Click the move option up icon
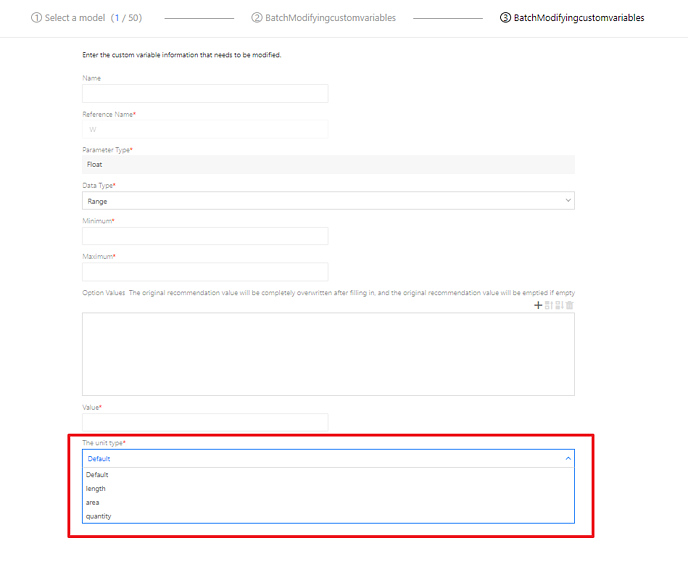Screen dimensions: 688x562 point(548,305)
